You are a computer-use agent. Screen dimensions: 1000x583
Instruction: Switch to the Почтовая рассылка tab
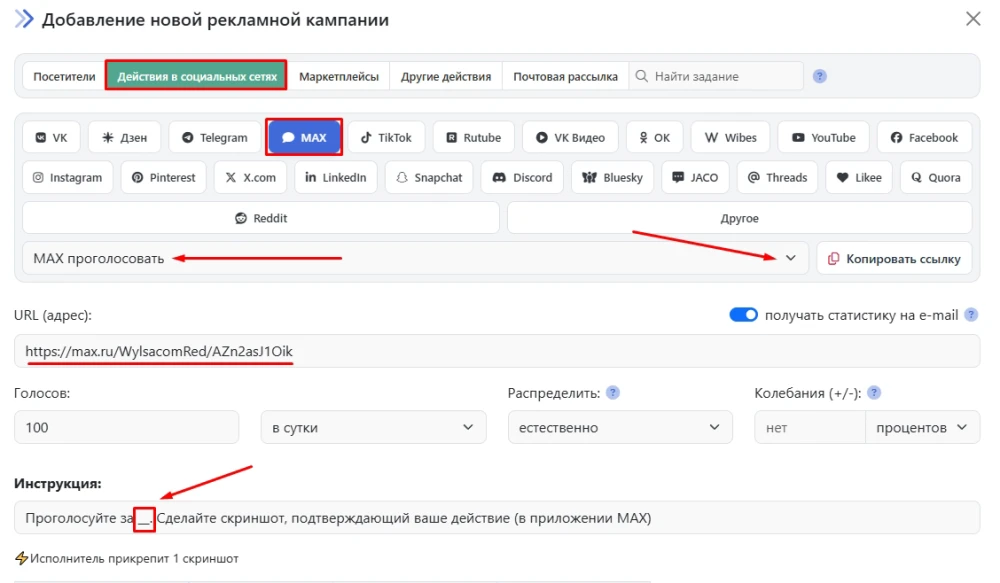(x=565, y=74)
